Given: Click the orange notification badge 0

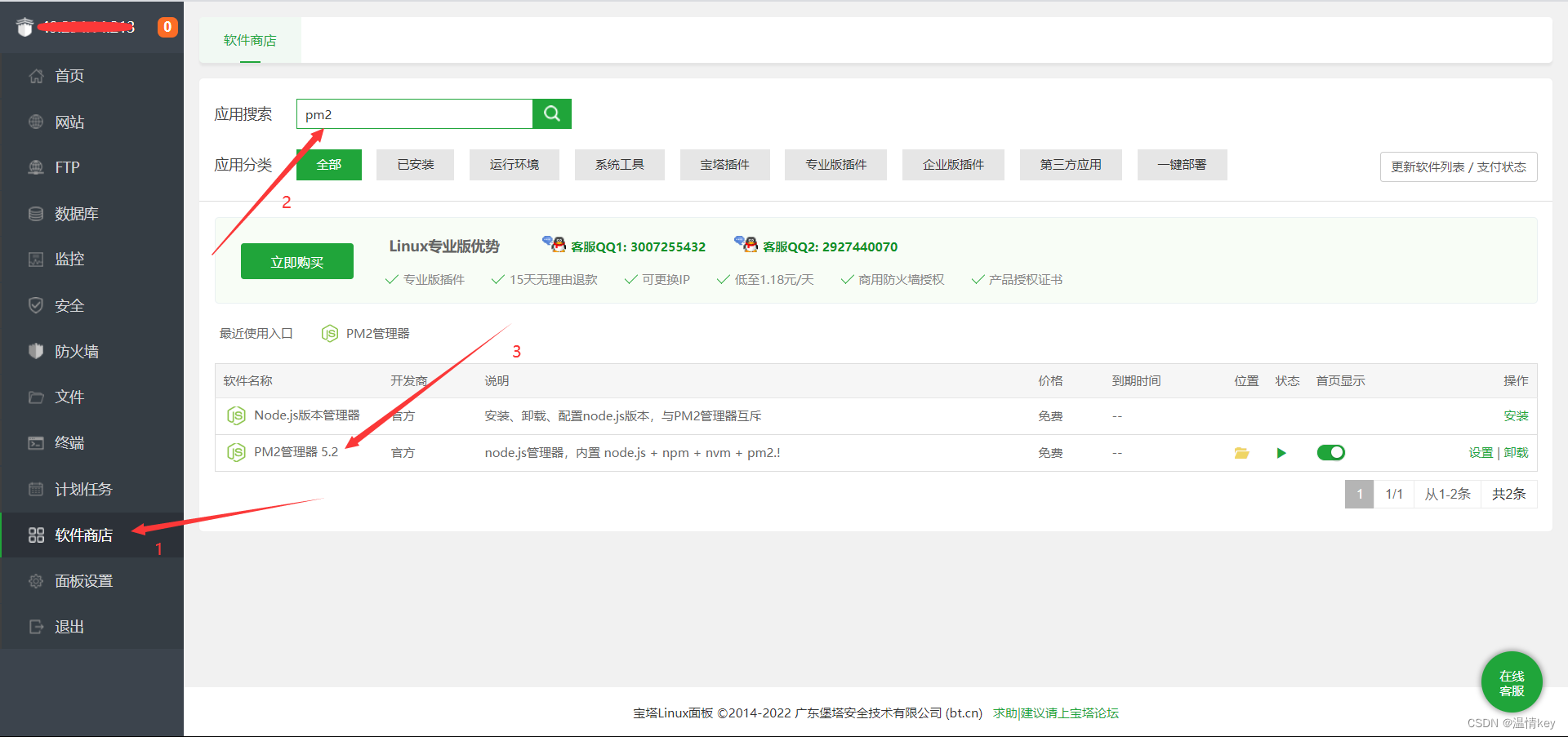Looking at the screenshot, I should [x=167, y=27].
